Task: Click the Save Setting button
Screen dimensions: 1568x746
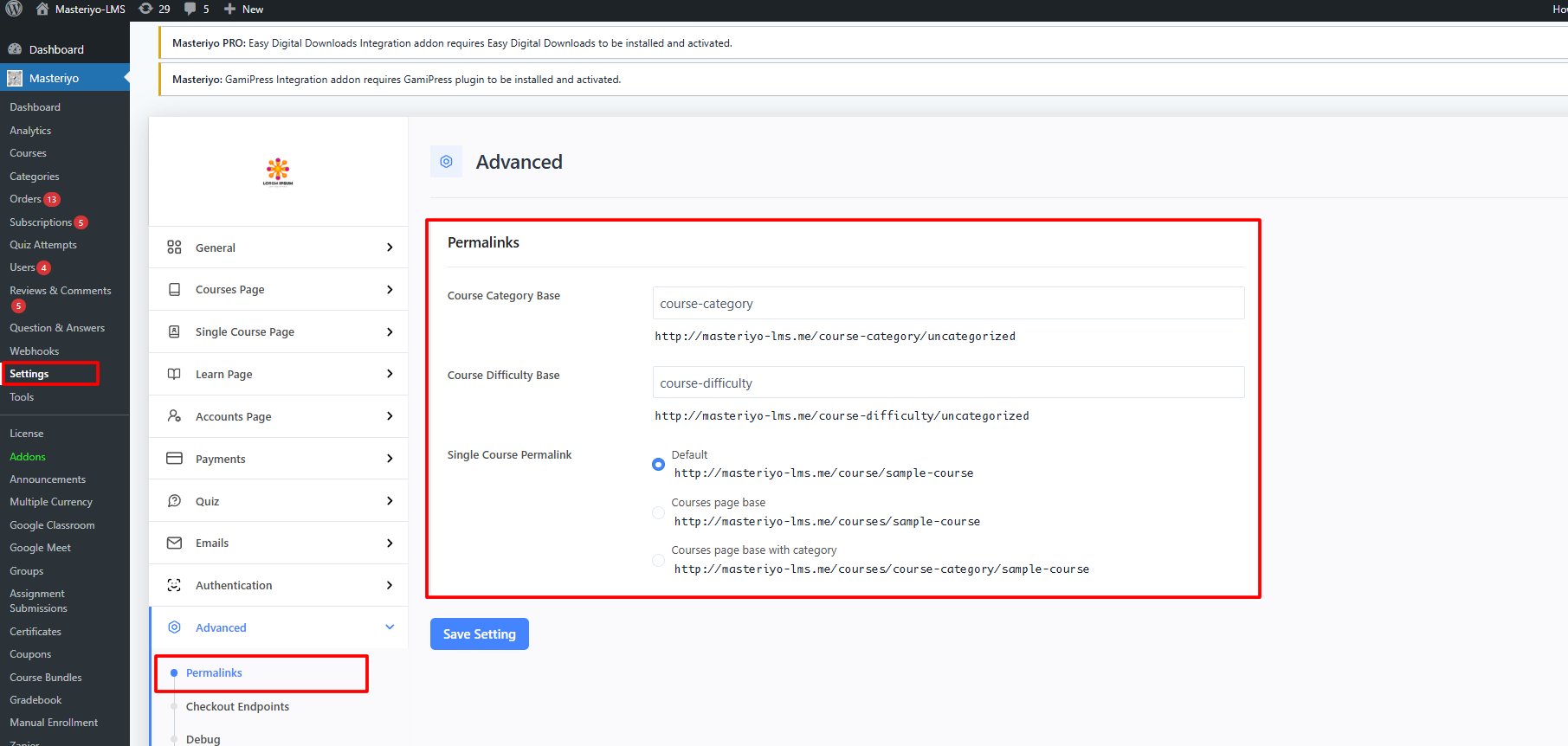Action: pos(480,633)
